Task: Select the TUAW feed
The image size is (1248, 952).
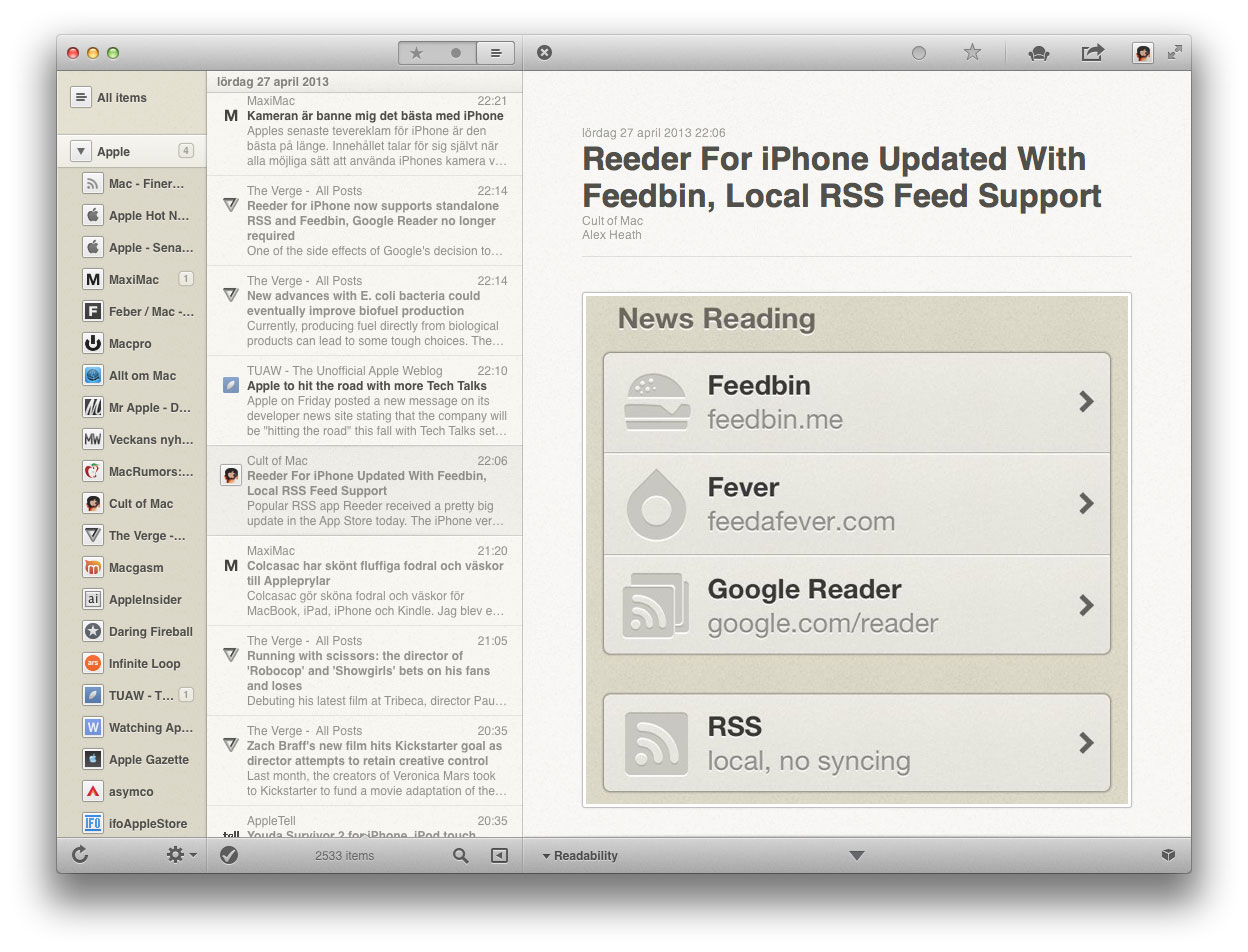Action: 132,696
